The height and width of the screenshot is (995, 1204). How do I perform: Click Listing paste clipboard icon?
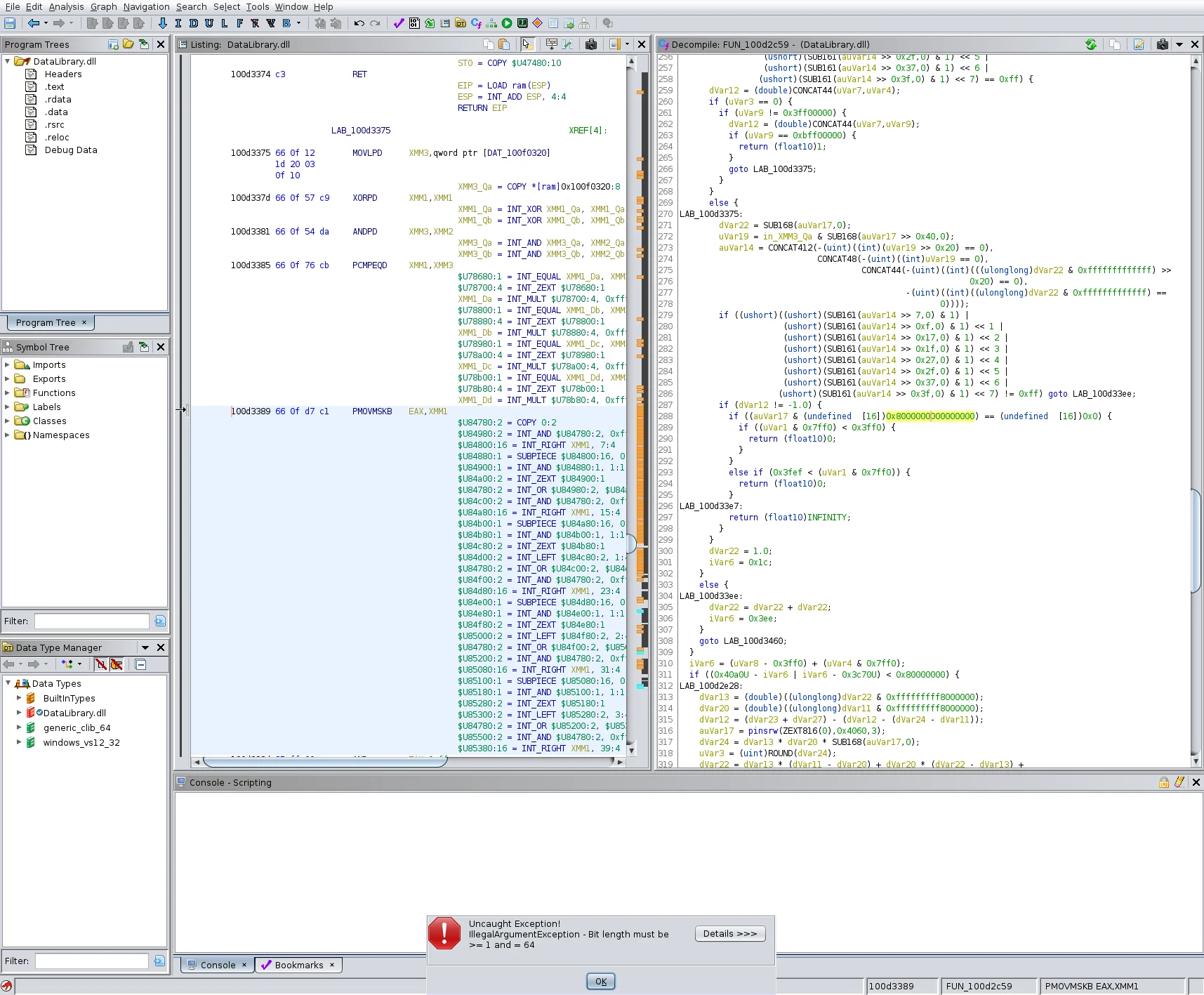(x=504, y=44)
